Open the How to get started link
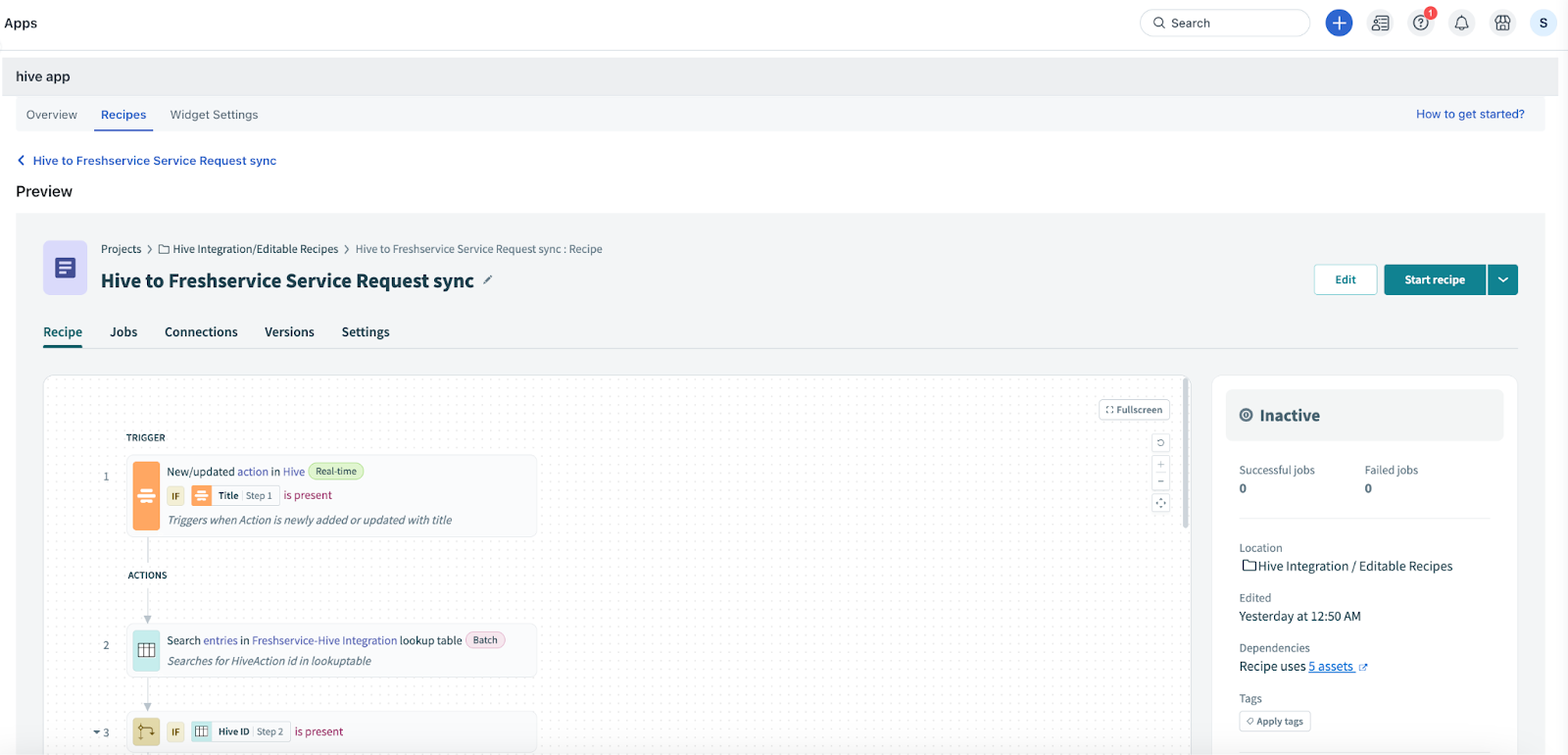Image resolution: width=1568 pixels, height=755 pixels. [1470, 114]
